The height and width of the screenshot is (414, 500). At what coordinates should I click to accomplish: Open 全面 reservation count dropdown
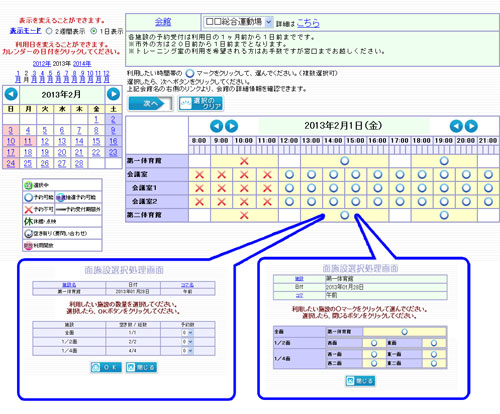(187, 333)
